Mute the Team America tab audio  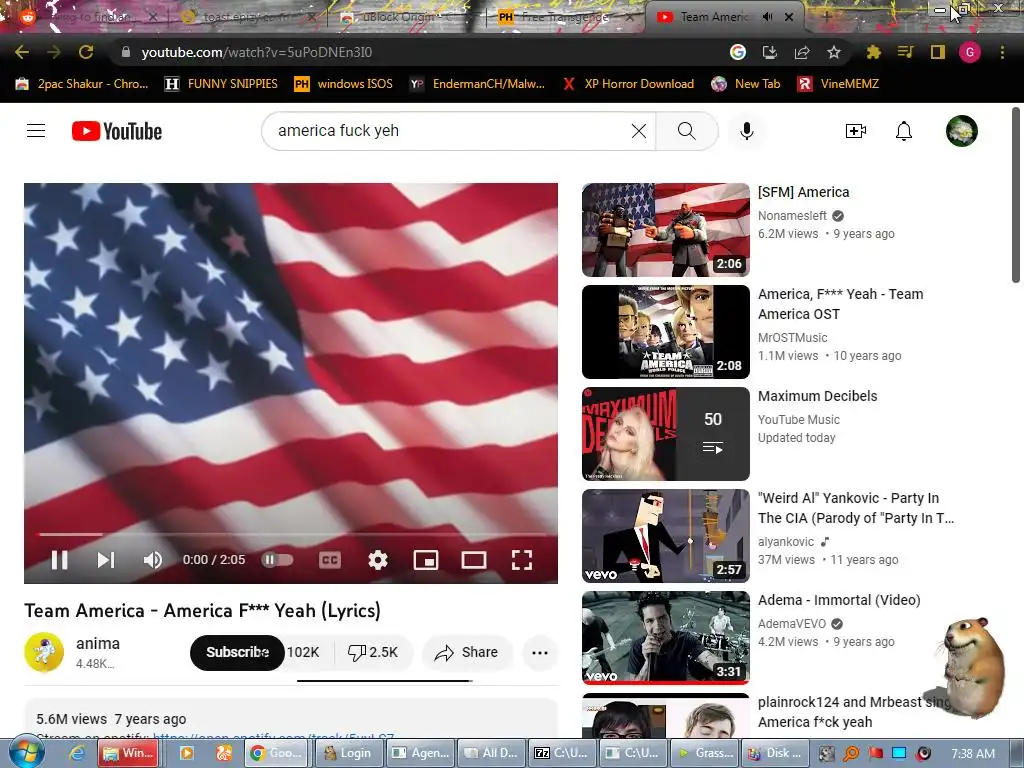click(x=767, y=17)
